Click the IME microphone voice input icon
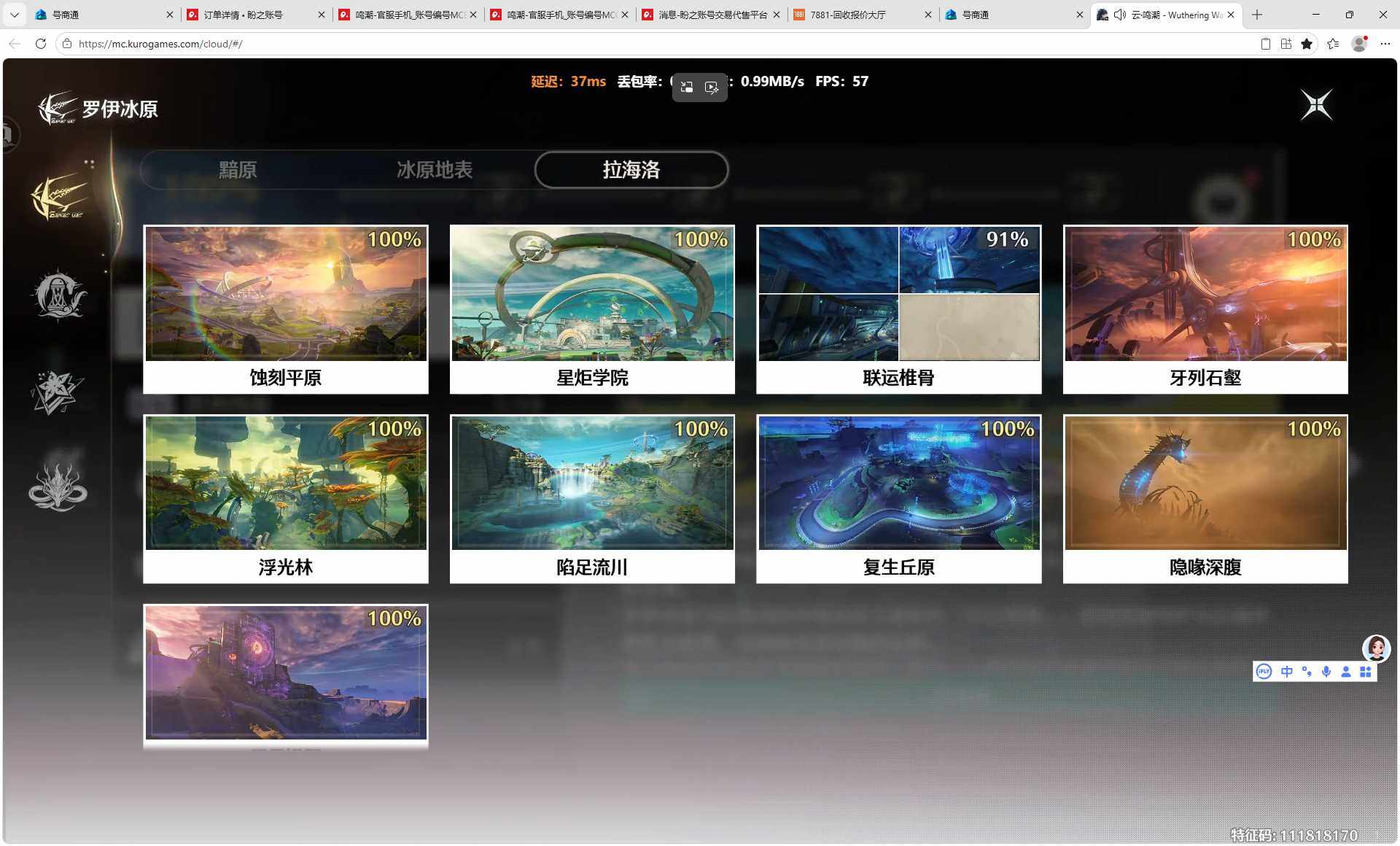1400x846 pixels. tap(1326, 672)
